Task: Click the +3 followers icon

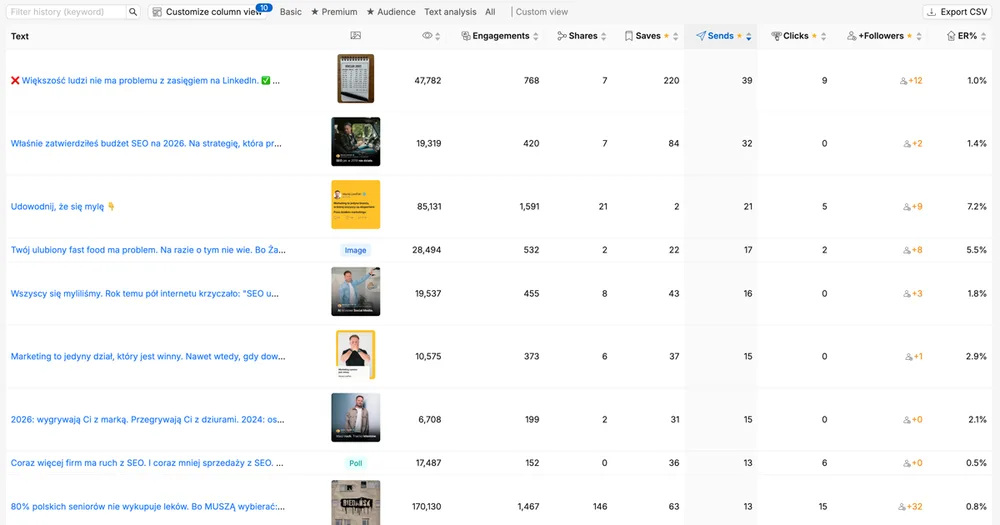Action: click(907, 294)
